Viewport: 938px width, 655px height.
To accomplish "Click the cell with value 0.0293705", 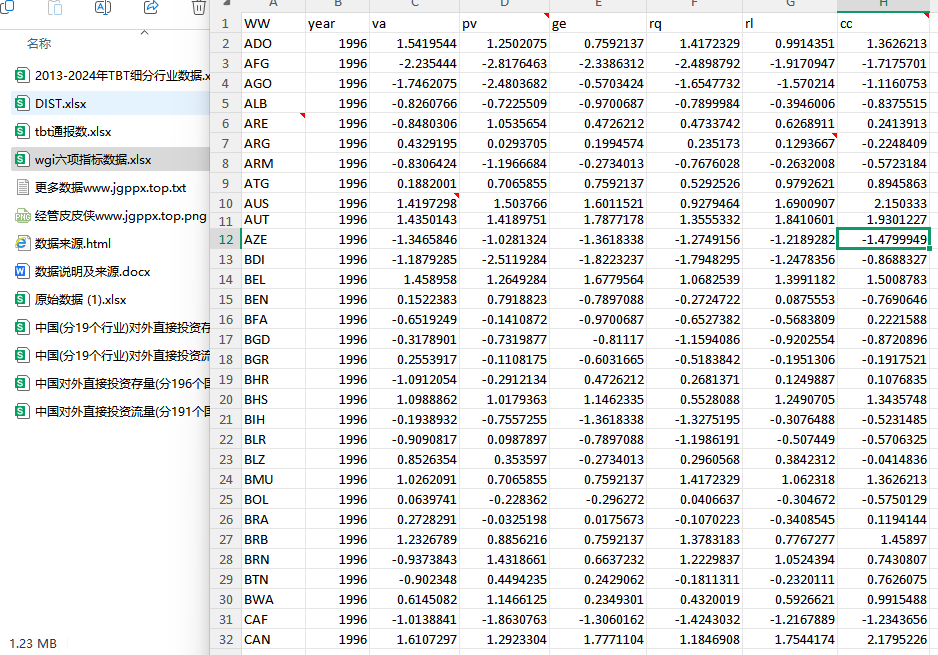I will tap(504, 144).
